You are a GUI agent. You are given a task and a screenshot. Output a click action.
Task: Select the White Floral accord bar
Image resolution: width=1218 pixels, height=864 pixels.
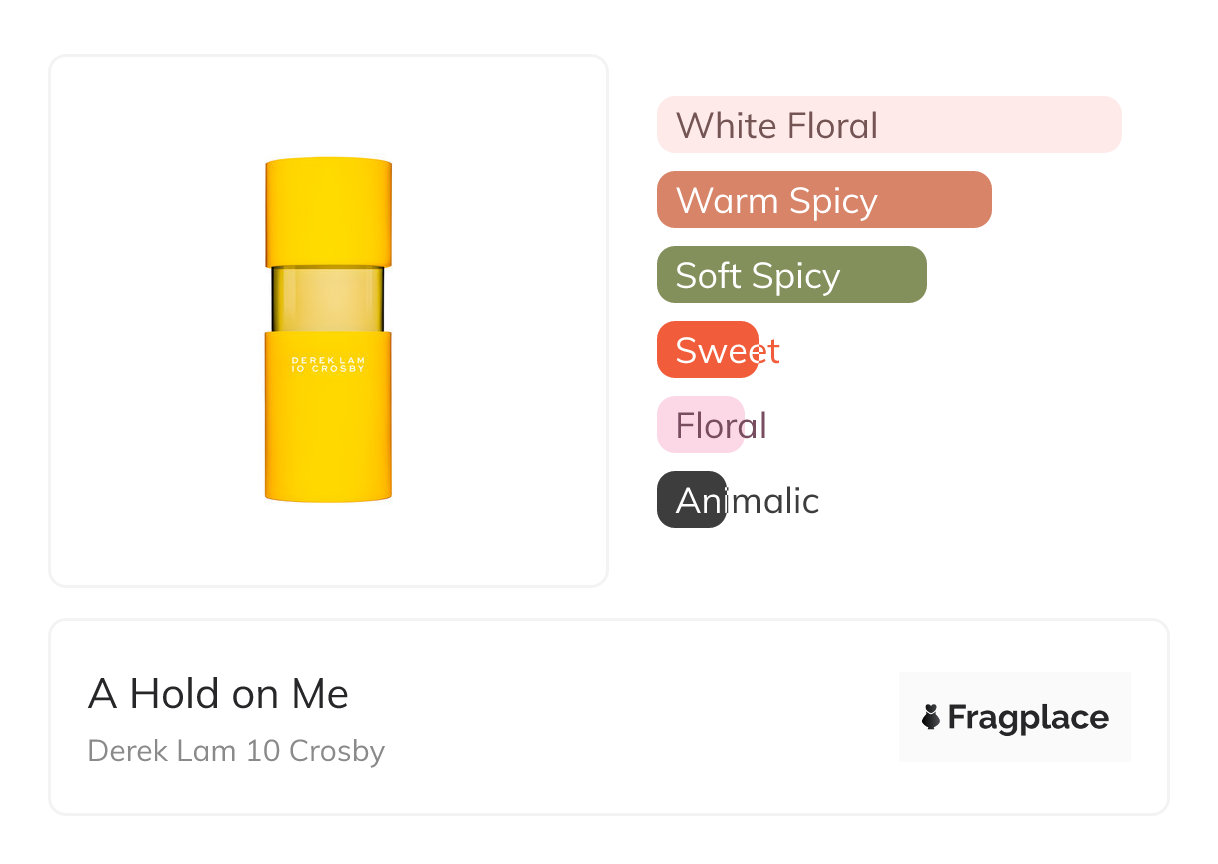889,125
